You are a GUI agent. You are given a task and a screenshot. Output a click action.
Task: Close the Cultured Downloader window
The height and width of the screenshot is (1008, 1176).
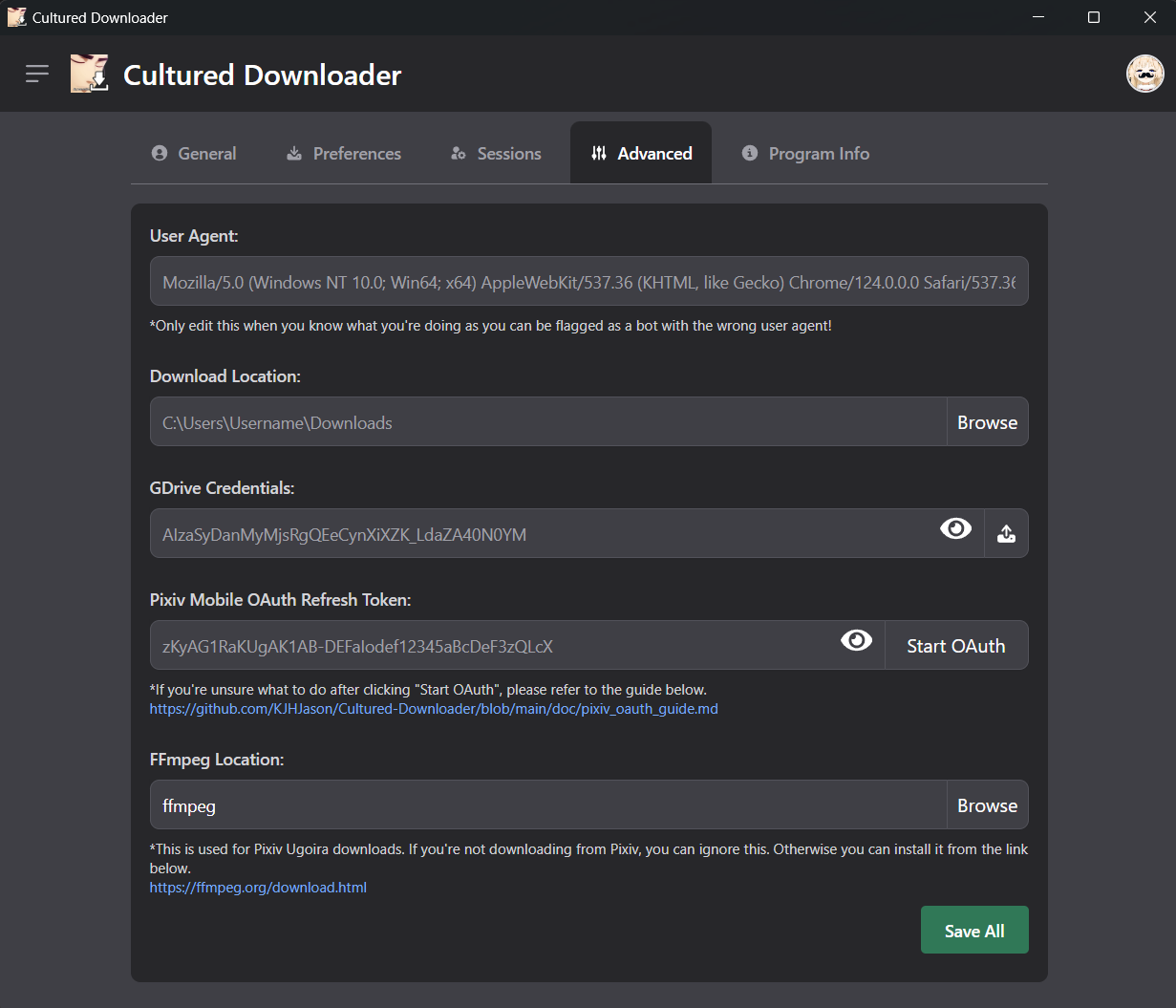1149,17
